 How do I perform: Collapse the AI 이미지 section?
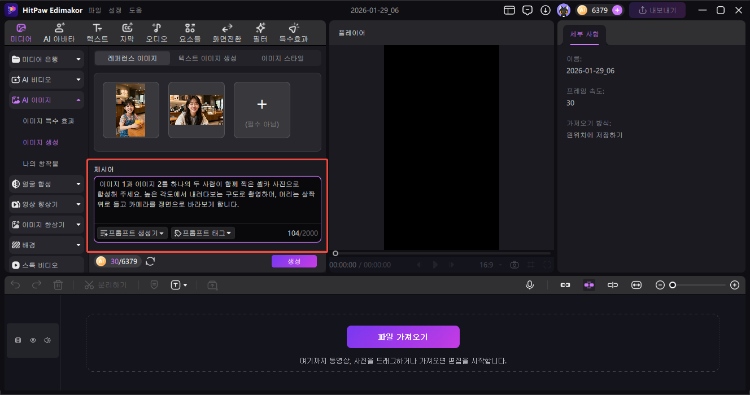(46, 100)
